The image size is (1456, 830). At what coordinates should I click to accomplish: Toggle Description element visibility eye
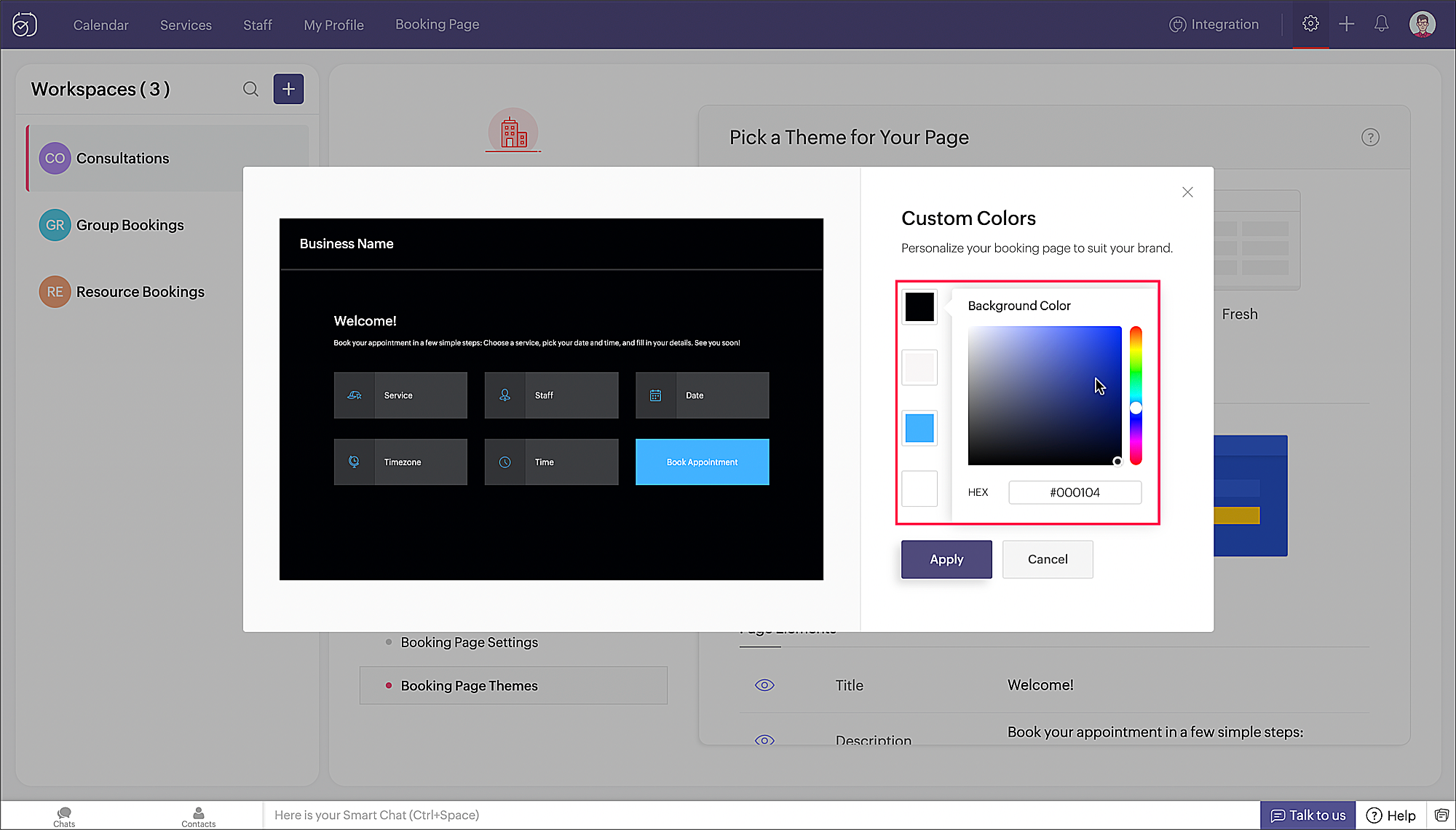coord(764,740)
